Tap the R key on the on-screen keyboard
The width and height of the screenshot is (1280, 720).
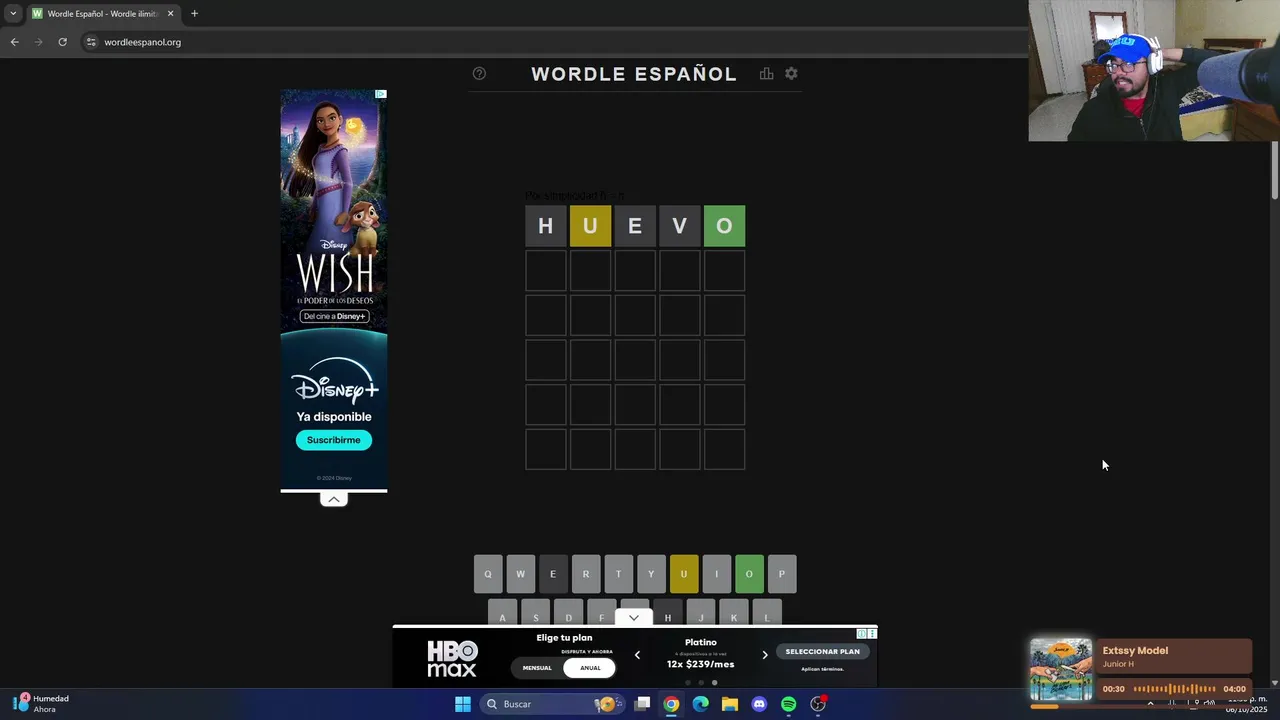click(x=586, y=574)
